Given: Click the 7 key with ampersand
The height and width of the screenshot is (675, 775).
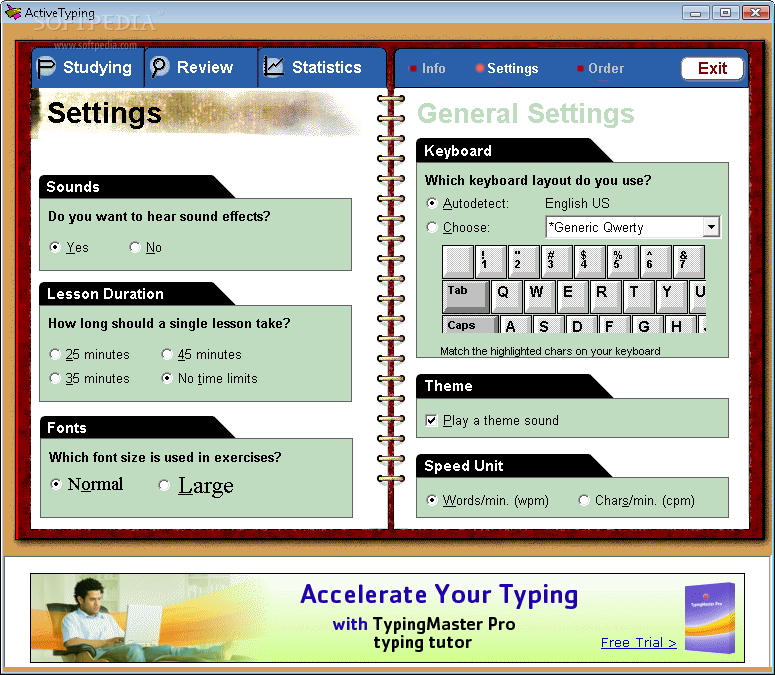Looking at the screenshot, I should 689,261.
